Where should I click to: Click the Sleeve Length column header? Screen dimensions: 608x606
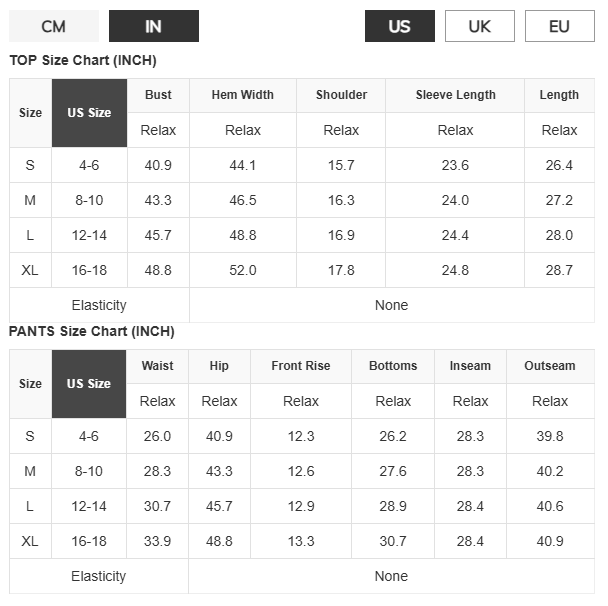455,95
